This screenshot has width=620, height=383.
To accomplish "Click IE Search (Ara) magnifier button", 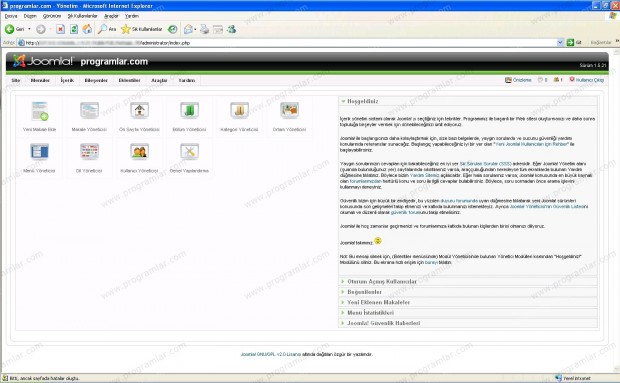I will click(107, 29).
